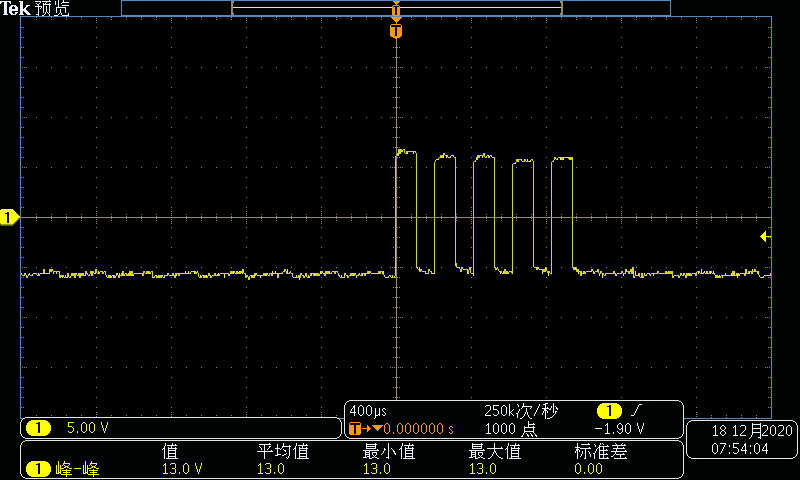Click the 平均值 column header
800x480 pixels.
point(283,451)
